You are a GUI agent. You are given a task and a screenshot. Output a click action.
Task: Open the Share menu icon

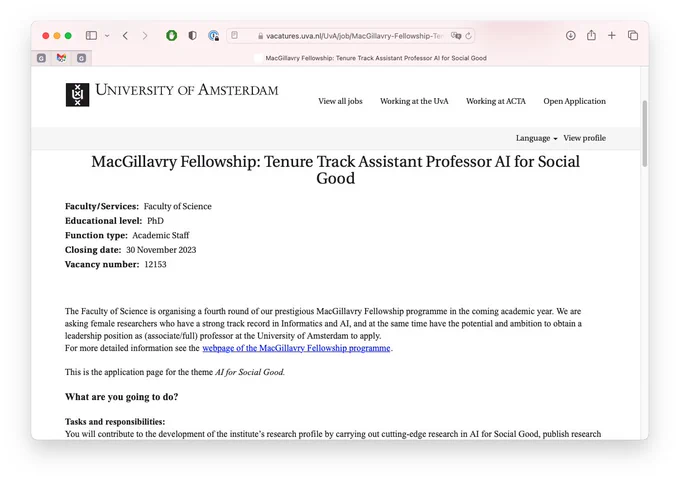(x=591, y=35)
